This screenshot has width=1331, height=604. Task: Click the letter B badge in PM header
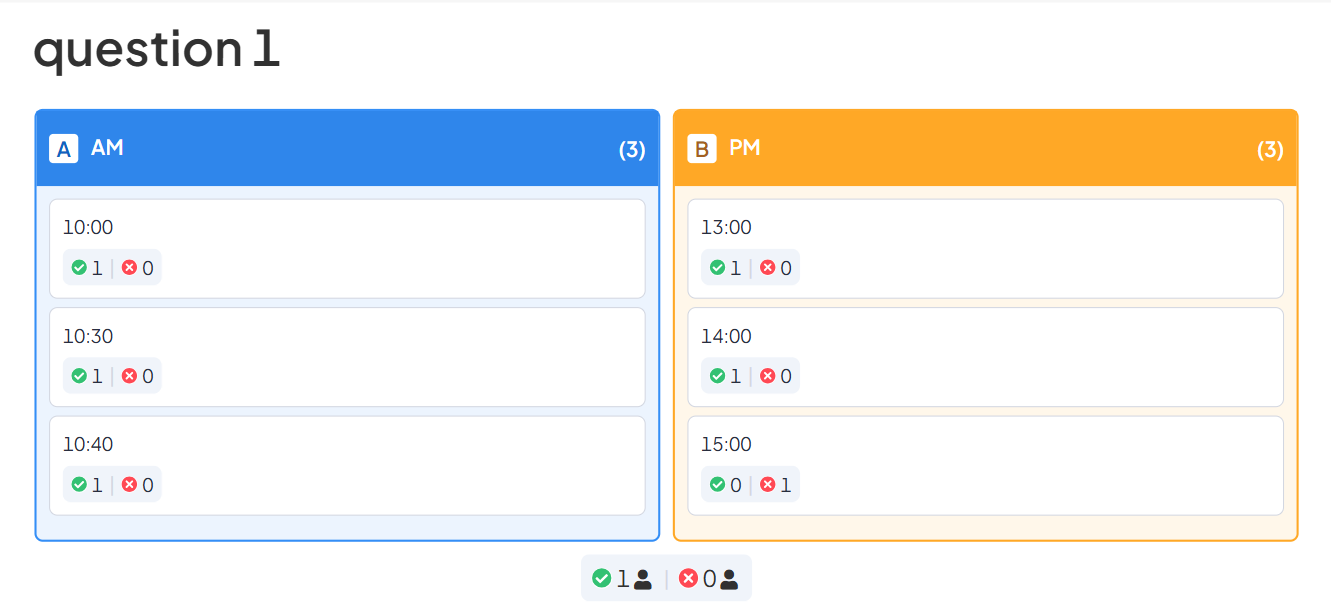tap(702, 149)
